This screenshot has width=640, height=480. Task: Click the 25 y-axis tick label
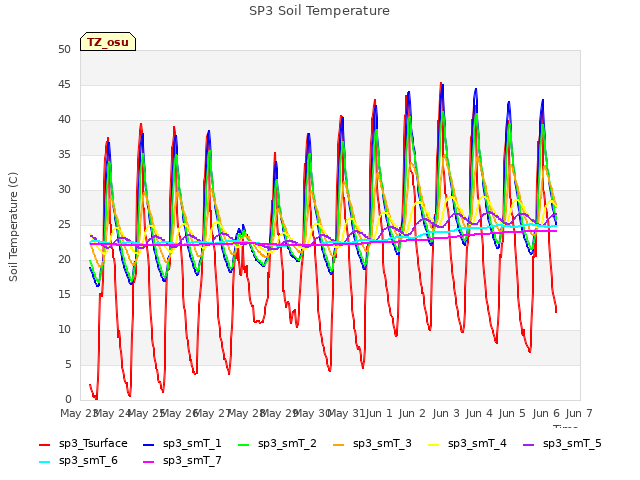(64, 224)
